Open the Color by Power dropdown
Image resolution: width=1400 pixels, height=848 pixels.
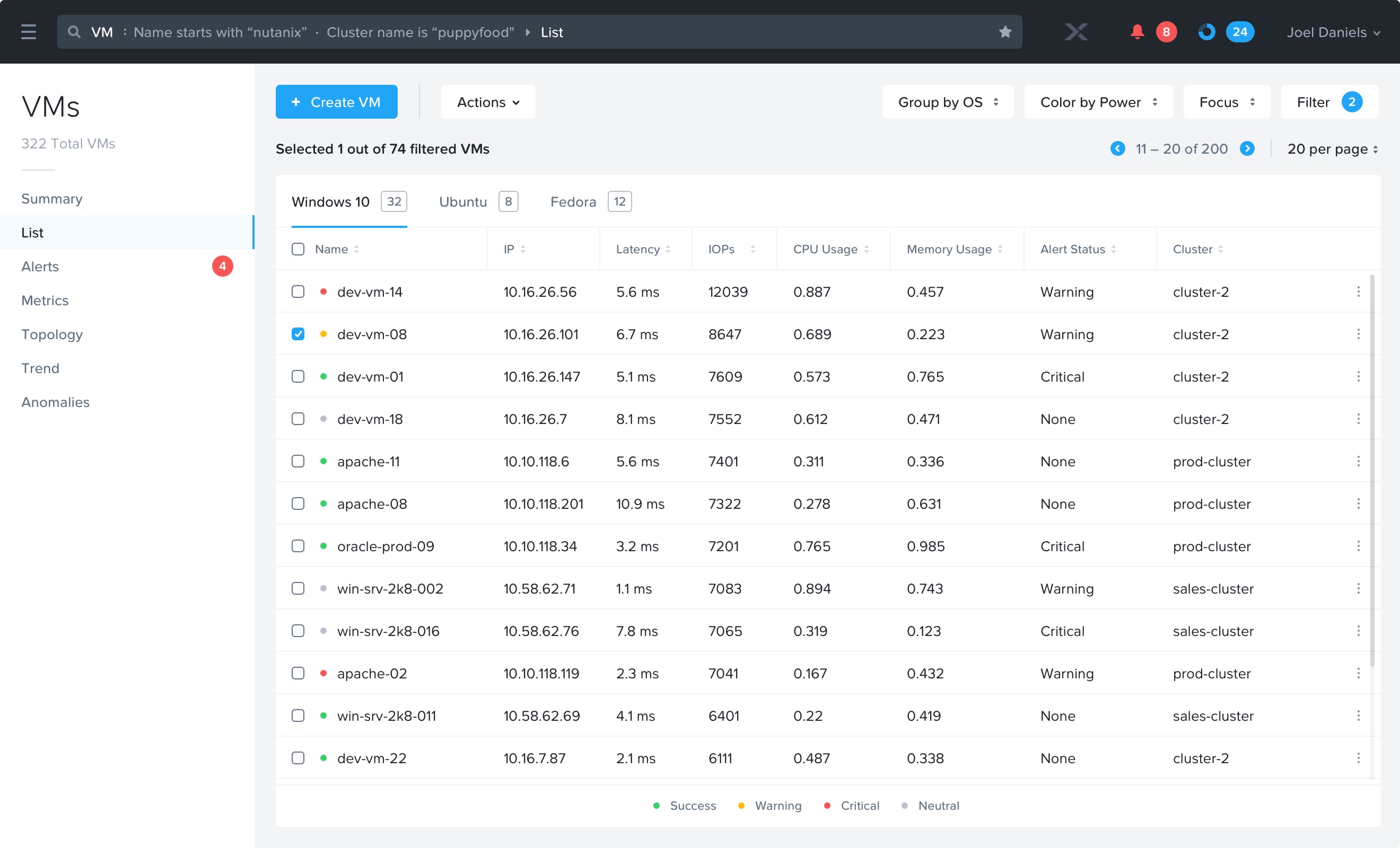click(1098, 102)
